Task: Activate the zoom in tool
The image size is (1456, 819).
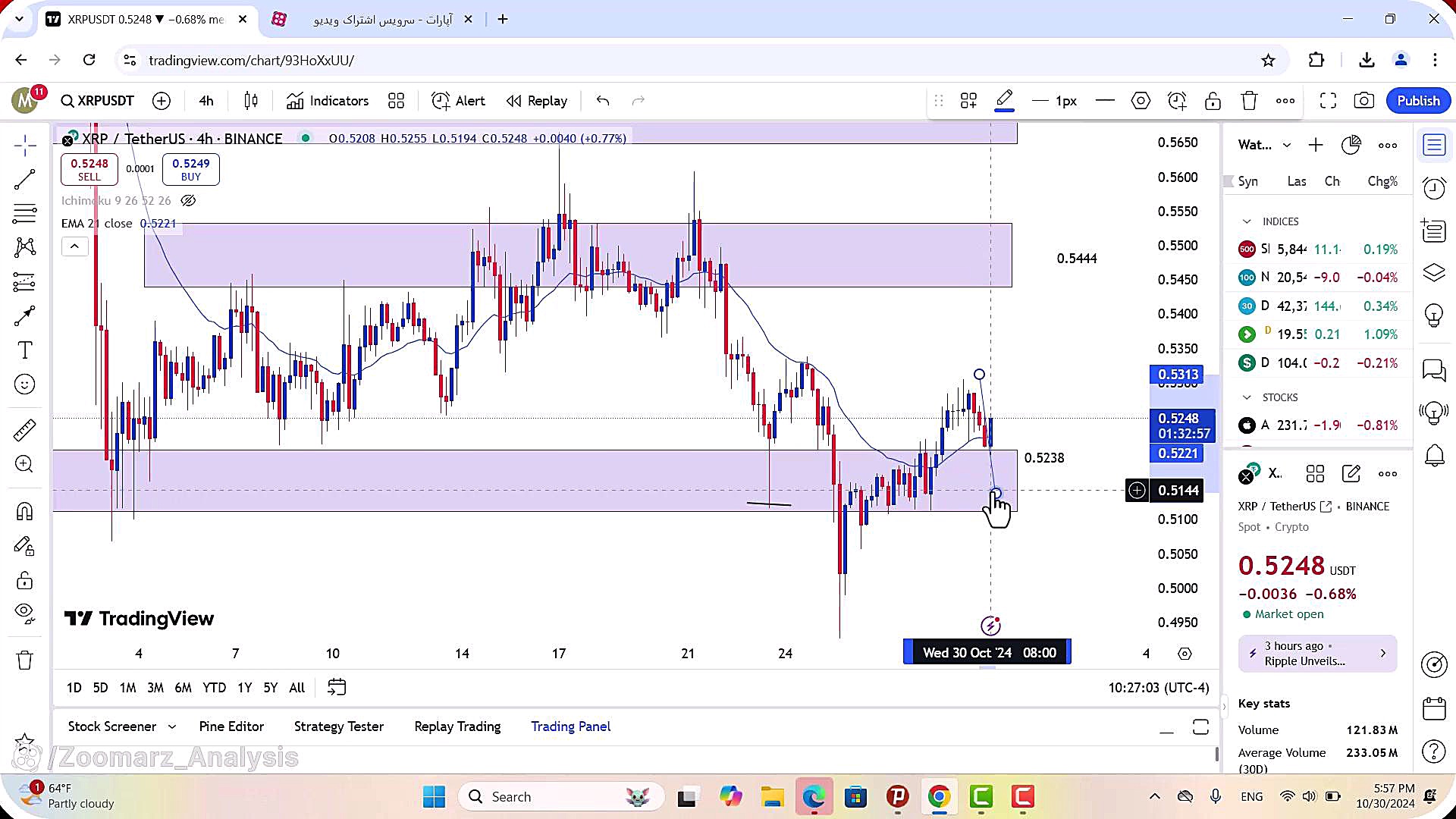Action: [x=25, y=464]
